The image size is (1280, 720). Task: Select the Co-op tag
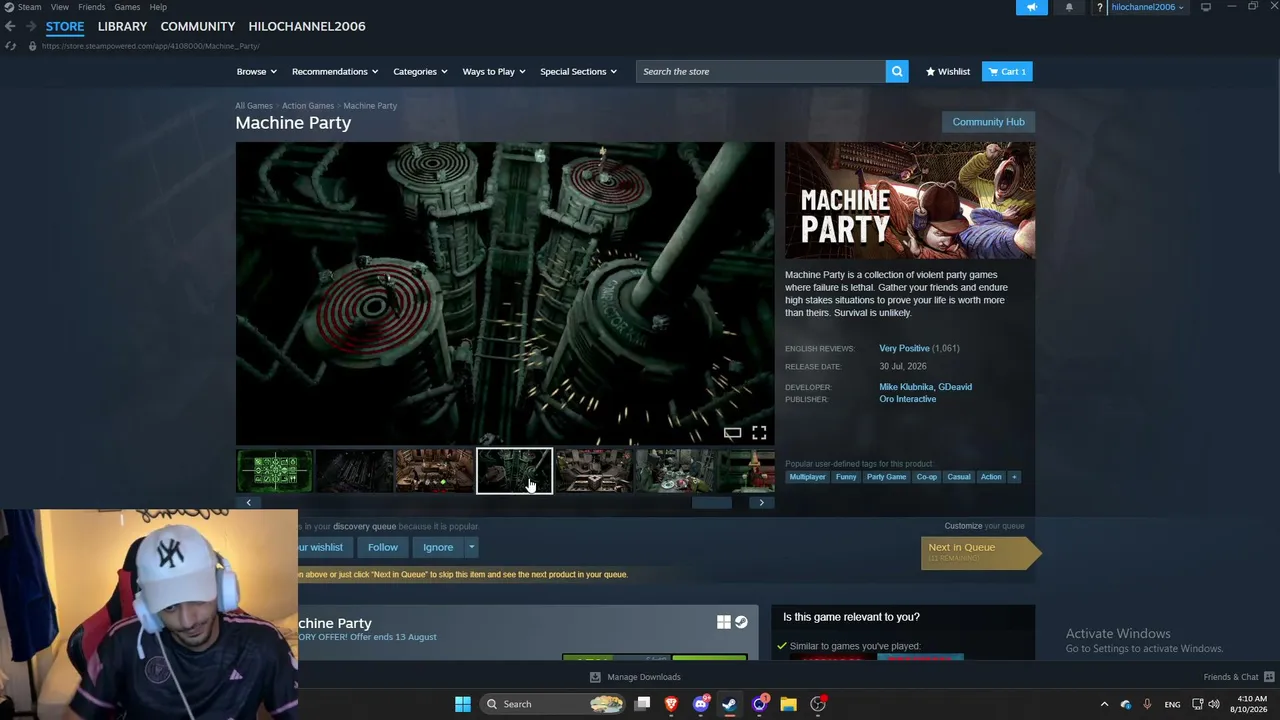pyautogui.click(x=927, y=477)
